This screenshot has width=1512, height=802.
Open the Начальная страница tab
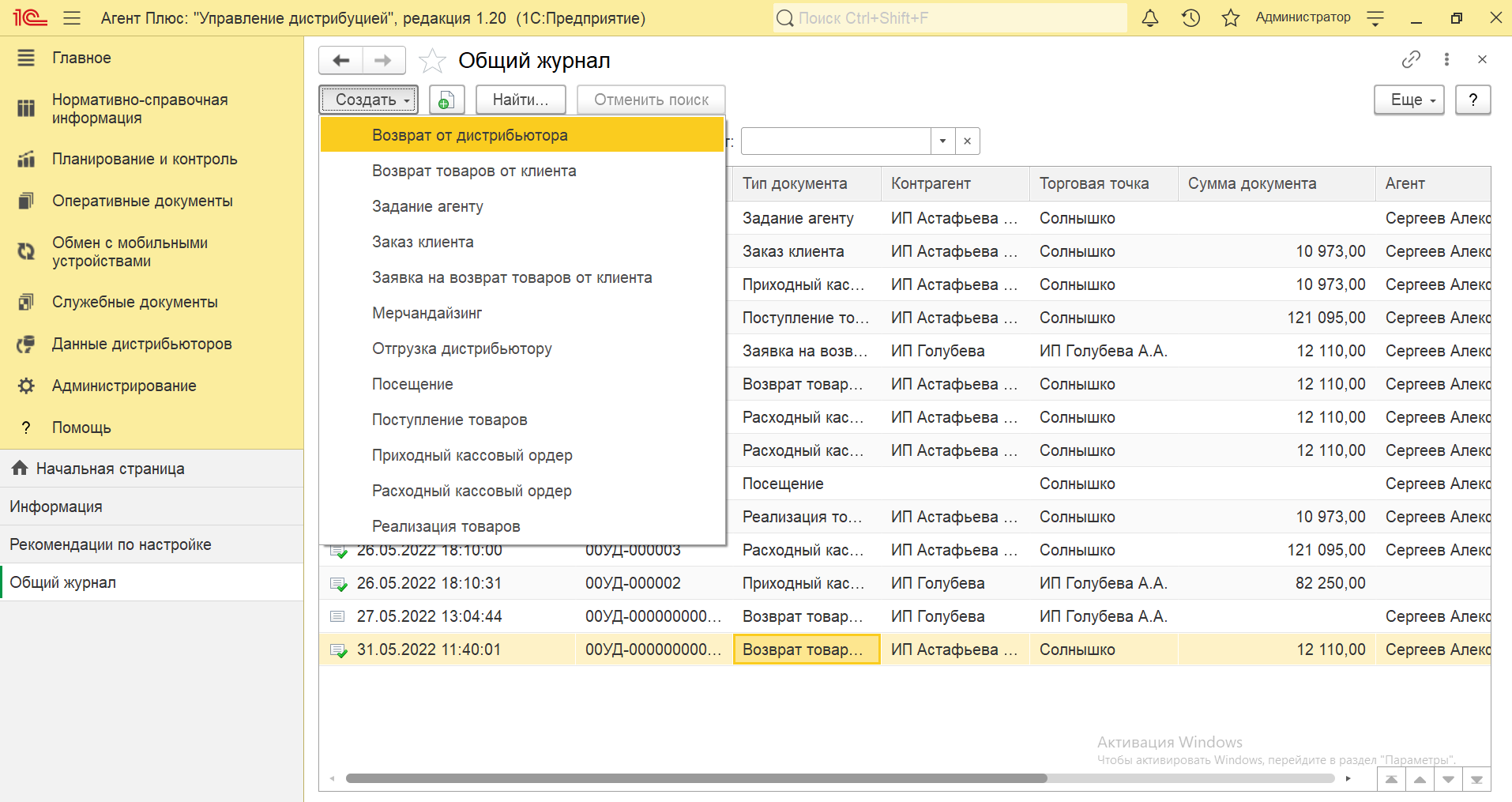click(x=110, y=469)
